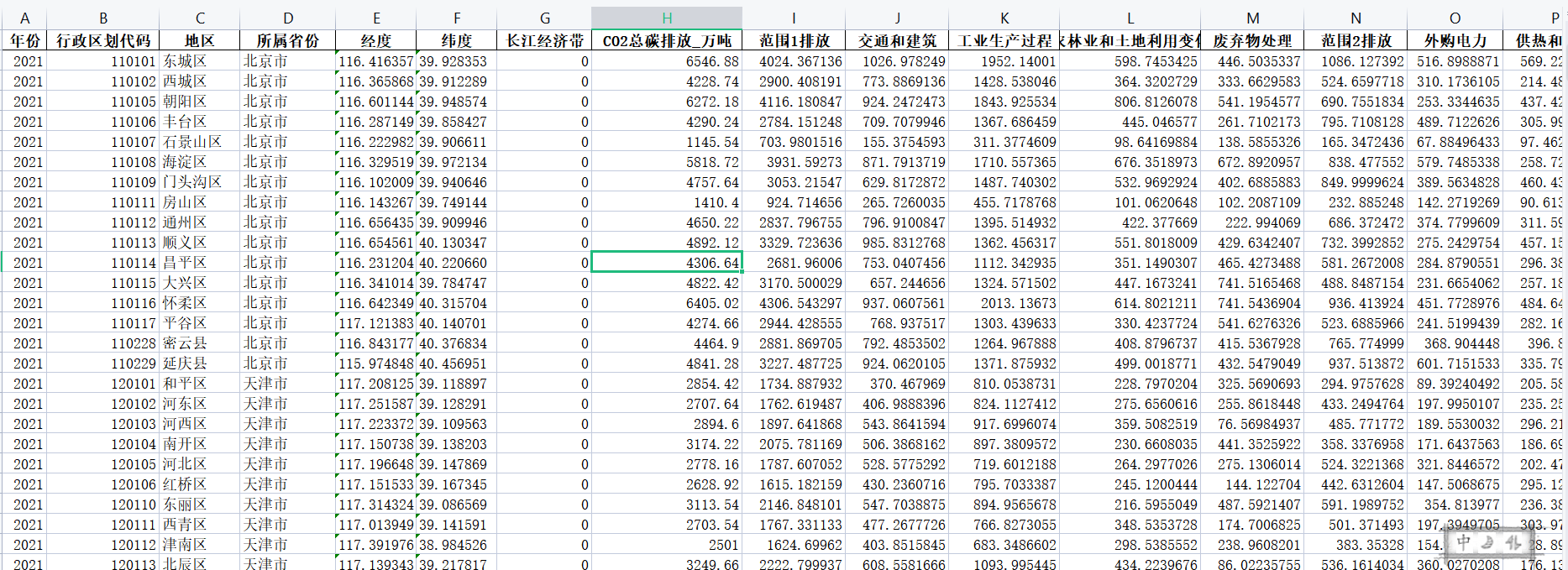Select 天津市 cell in 和平区 row
This screenshot has width=1568, height=570.
(288, 384)
